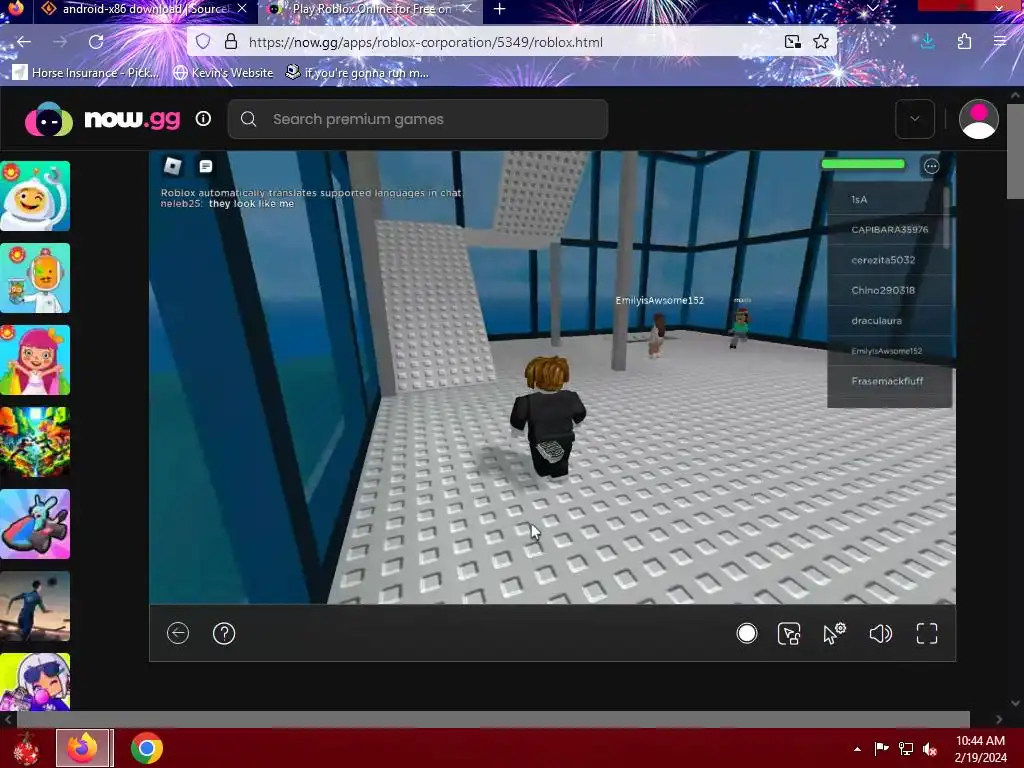
Task: Open Horse Insurance bookmark
Action: (86, 72)
